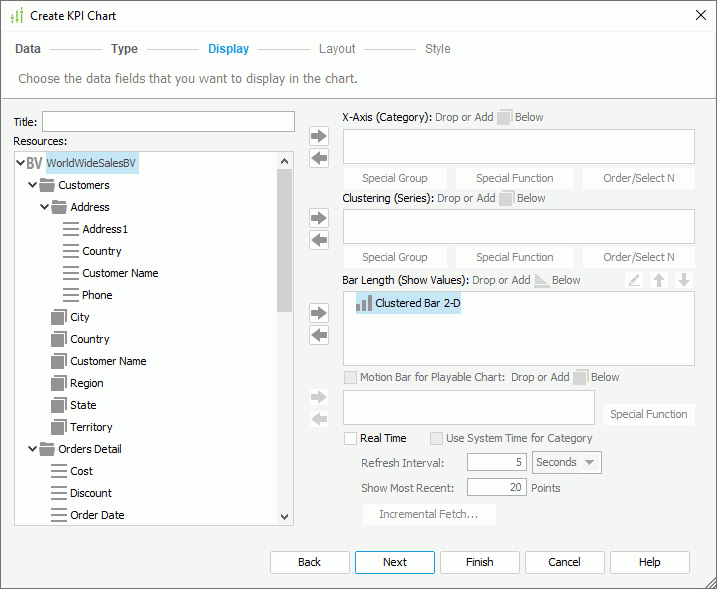Close the Create KPI Chart dialog
Screen dimensions: 717x589
pos(701,15)
